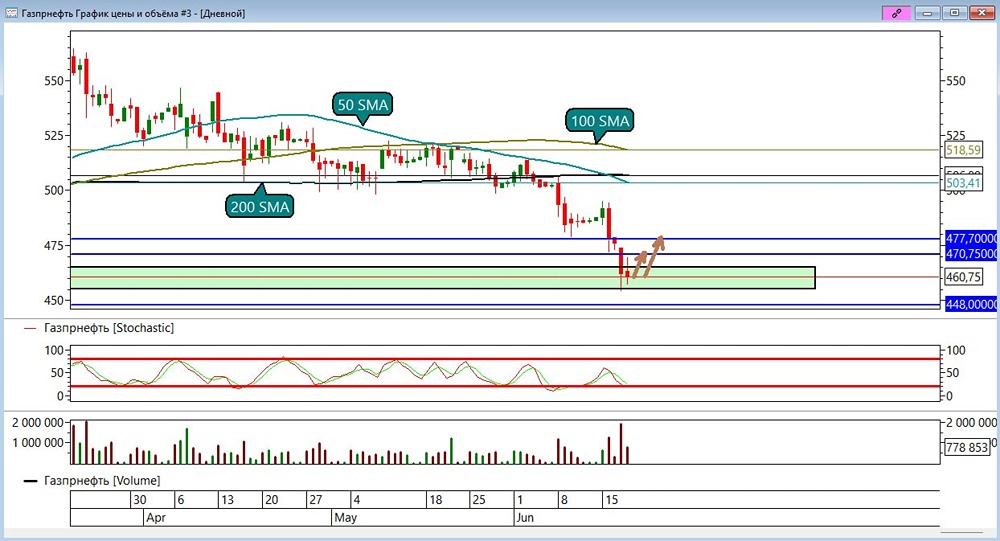Image resolution: width=1000 pixels, height=541 pixels.
Task: Click the date label '8' on the time axis
Action: (564, 500)
